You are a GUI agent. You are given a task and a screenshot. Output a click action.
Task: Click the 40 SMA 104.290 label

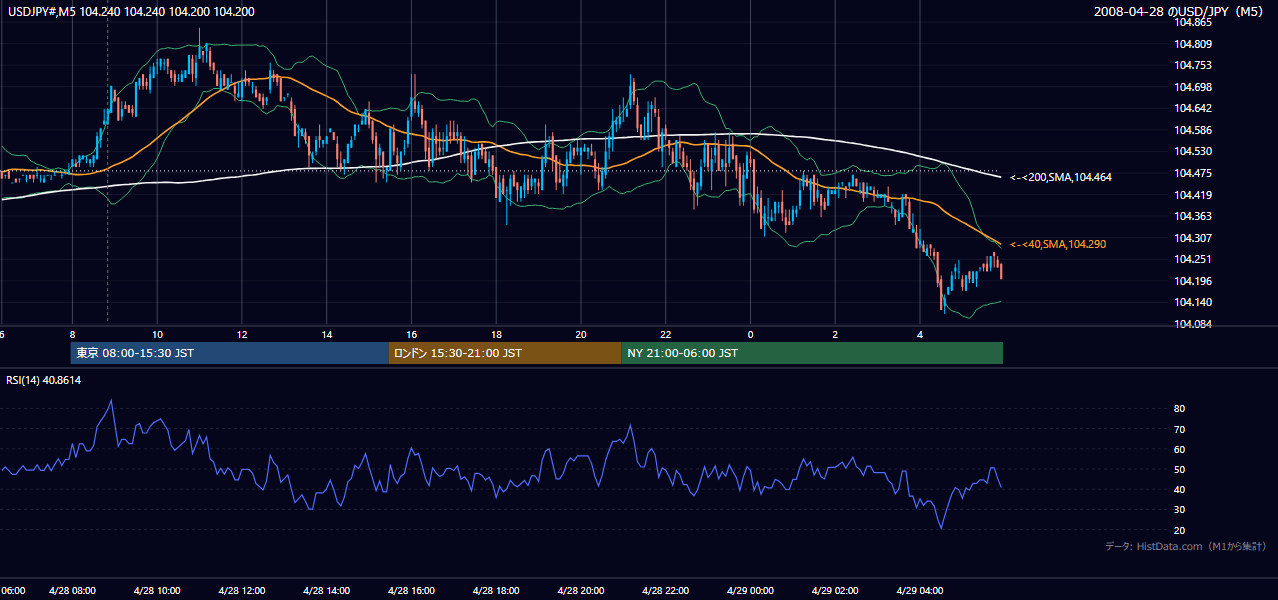[x=1058, y=244]
